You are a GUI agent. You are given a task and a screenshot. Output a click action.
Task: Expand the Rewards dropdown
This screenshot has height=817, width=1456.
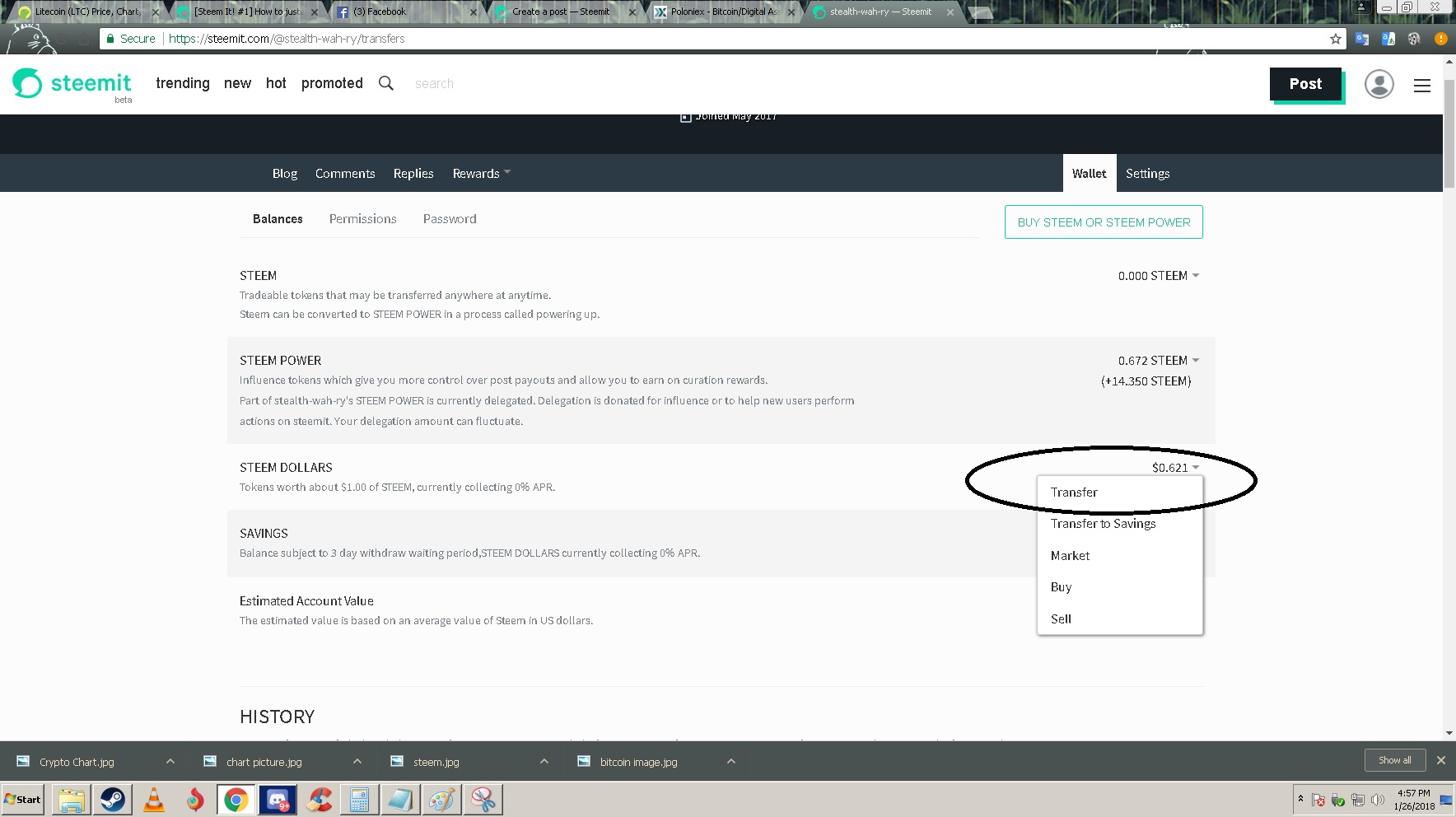click(482, 173)
